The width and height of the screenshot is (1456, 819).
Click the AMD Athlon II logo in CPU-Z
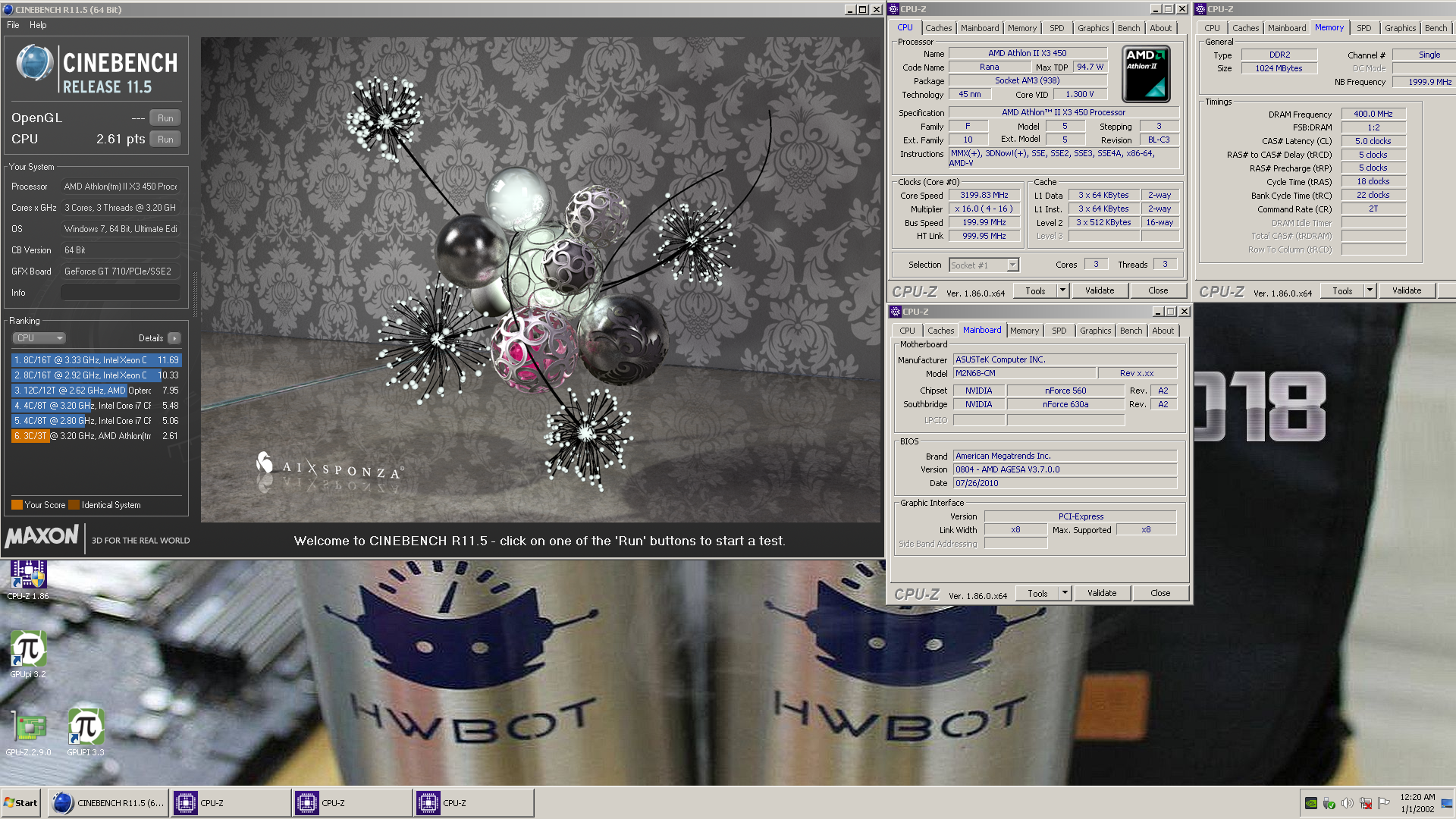1146,74
